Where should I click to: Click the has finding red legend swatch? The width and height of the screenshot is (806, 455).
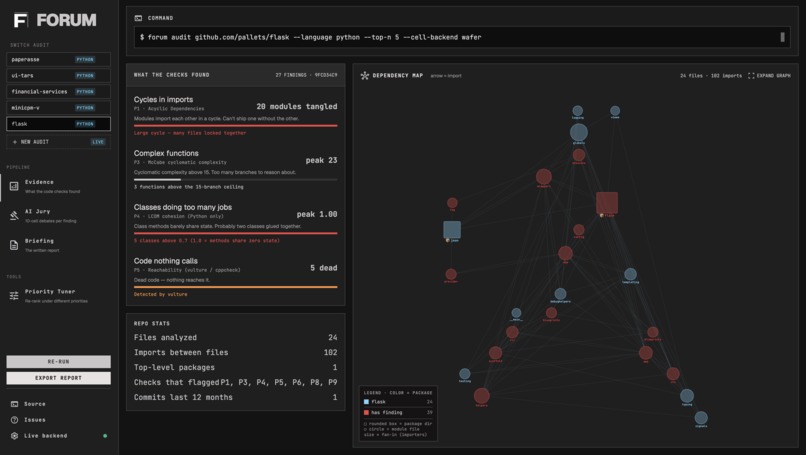tap(367, 412)
